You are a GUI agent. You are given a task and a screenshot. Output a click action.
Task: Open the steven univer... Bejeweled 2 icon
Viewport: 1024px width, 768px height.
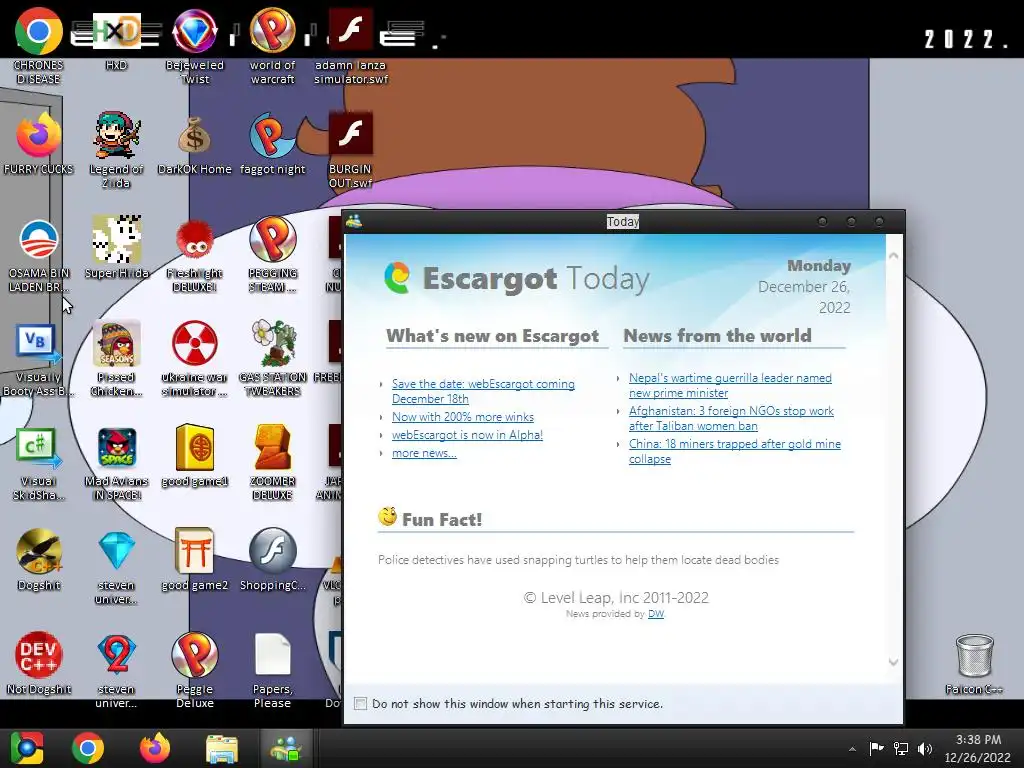[x=116, y=655]
